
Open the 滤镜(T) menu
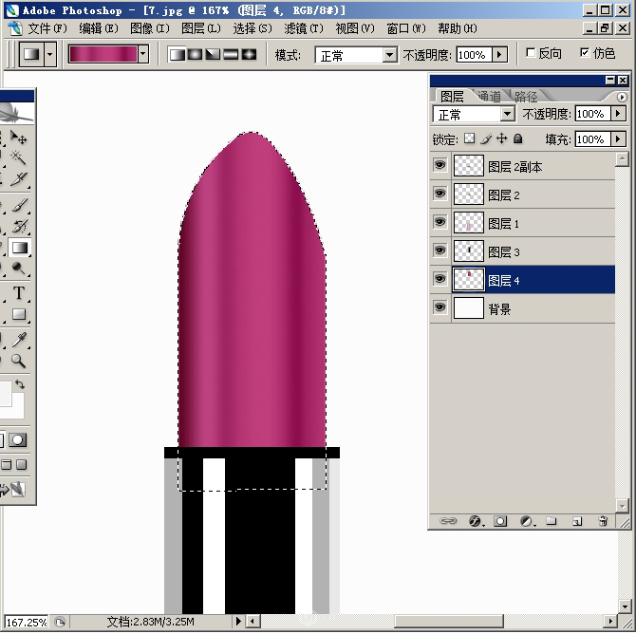pyautogui.click(x=303, y=28)
